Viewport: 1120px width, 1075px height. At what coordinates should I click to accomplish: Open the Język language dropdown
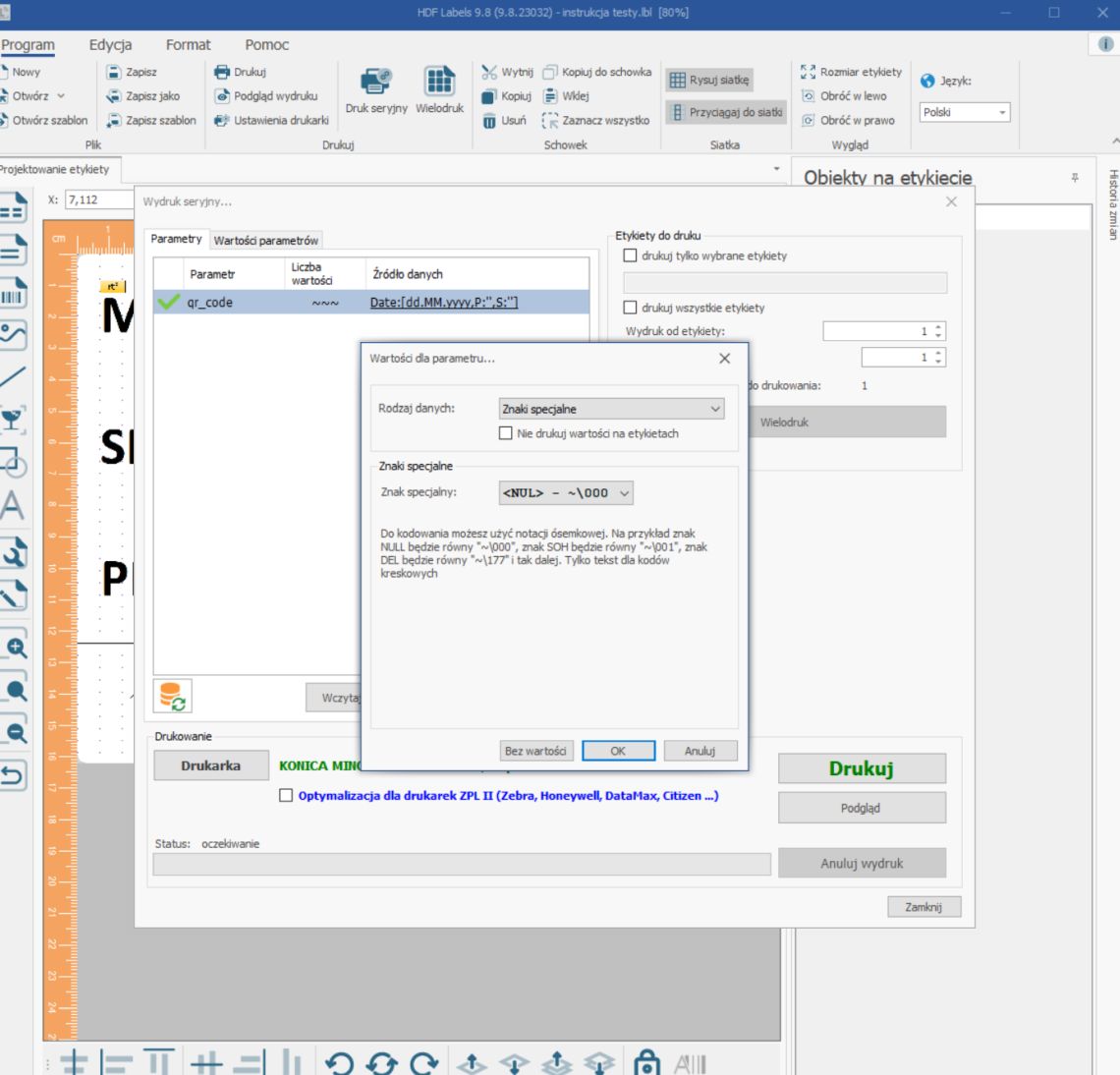pyautogui.click(x=965, y=112)
